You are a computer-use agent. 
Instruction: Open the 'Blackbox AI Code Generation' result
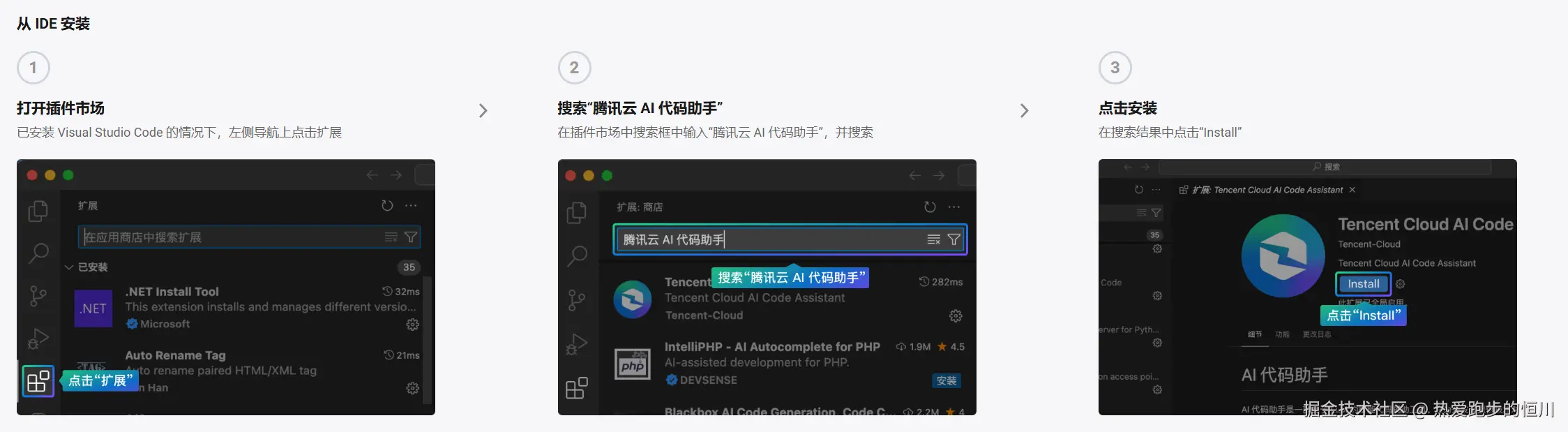pos(780,411)
